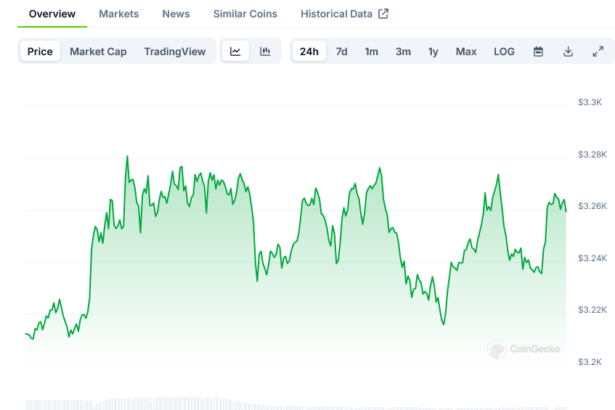Open the calendar date range picker
The height and width of the screenshot is (410, 615).
pos(538,51)
